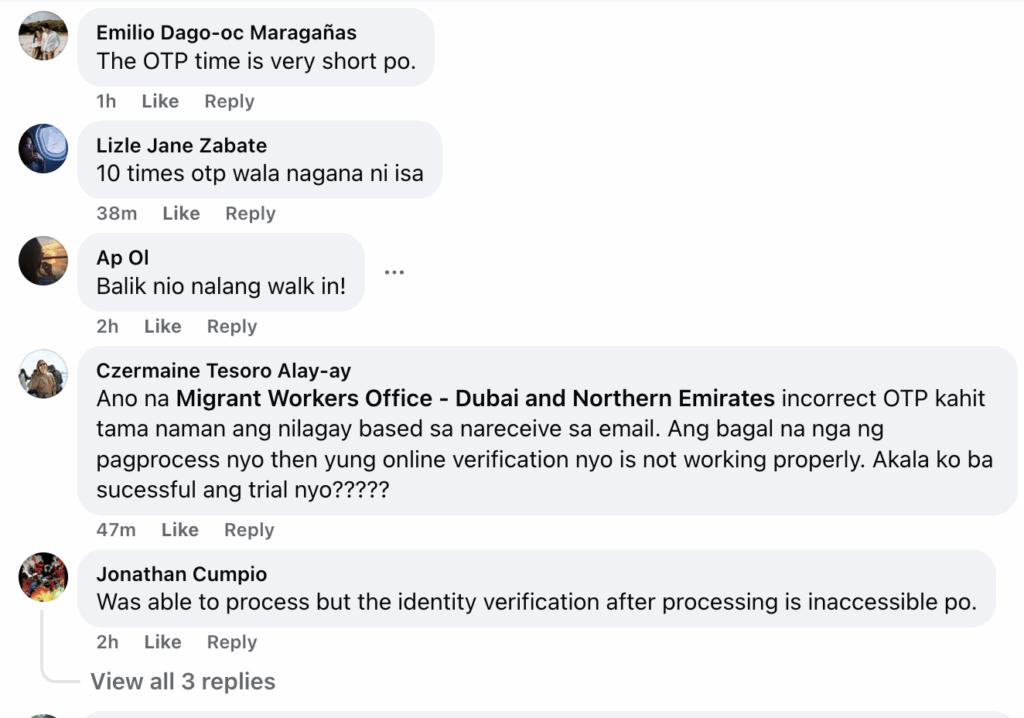The width and height of the screenshot is (1024, 718).
Task: Reply to Czermaine's comment
Action: coord(249,529)
